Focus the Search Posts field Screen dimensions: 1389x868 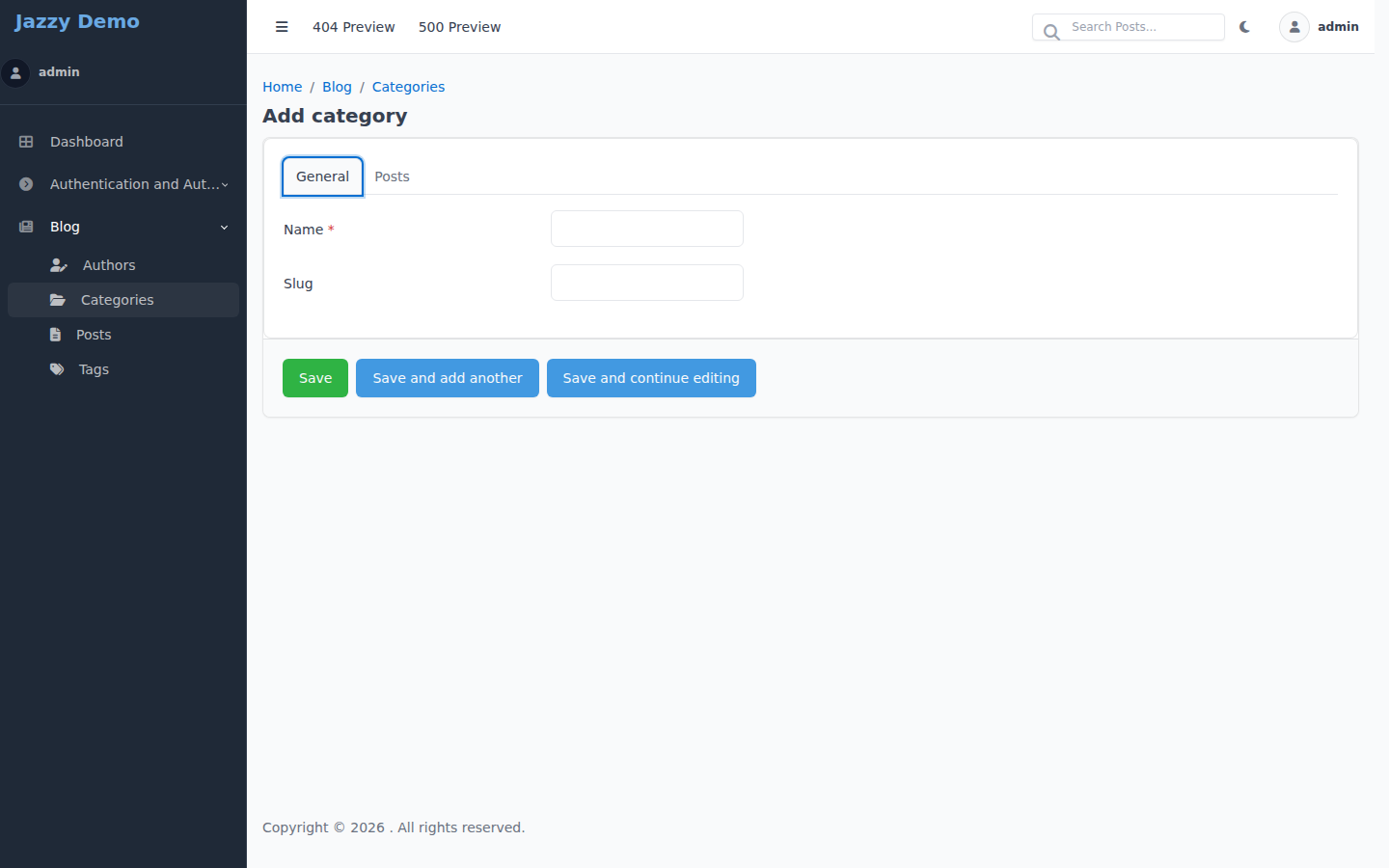[1129, 27]
